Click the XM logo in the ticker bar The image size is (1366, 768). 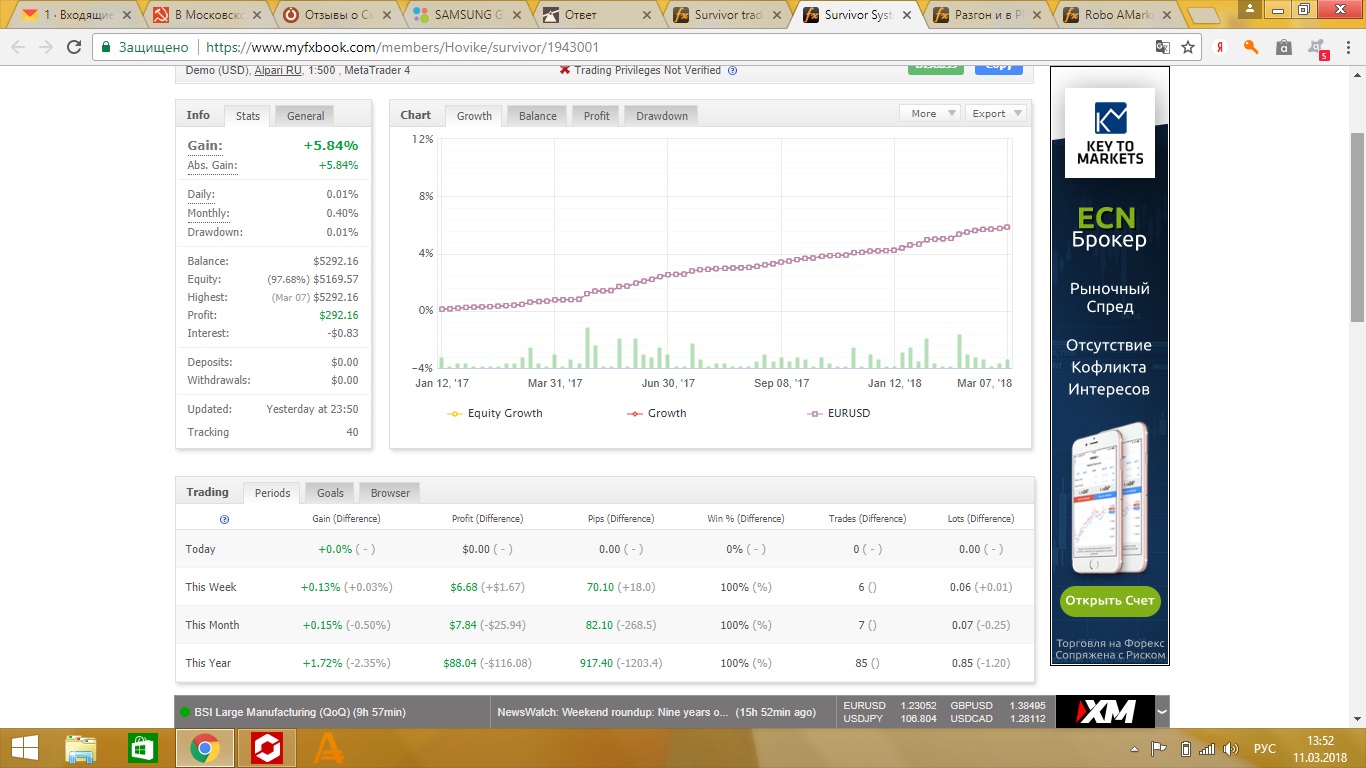pyautogui.click(x=1105, y=712)
